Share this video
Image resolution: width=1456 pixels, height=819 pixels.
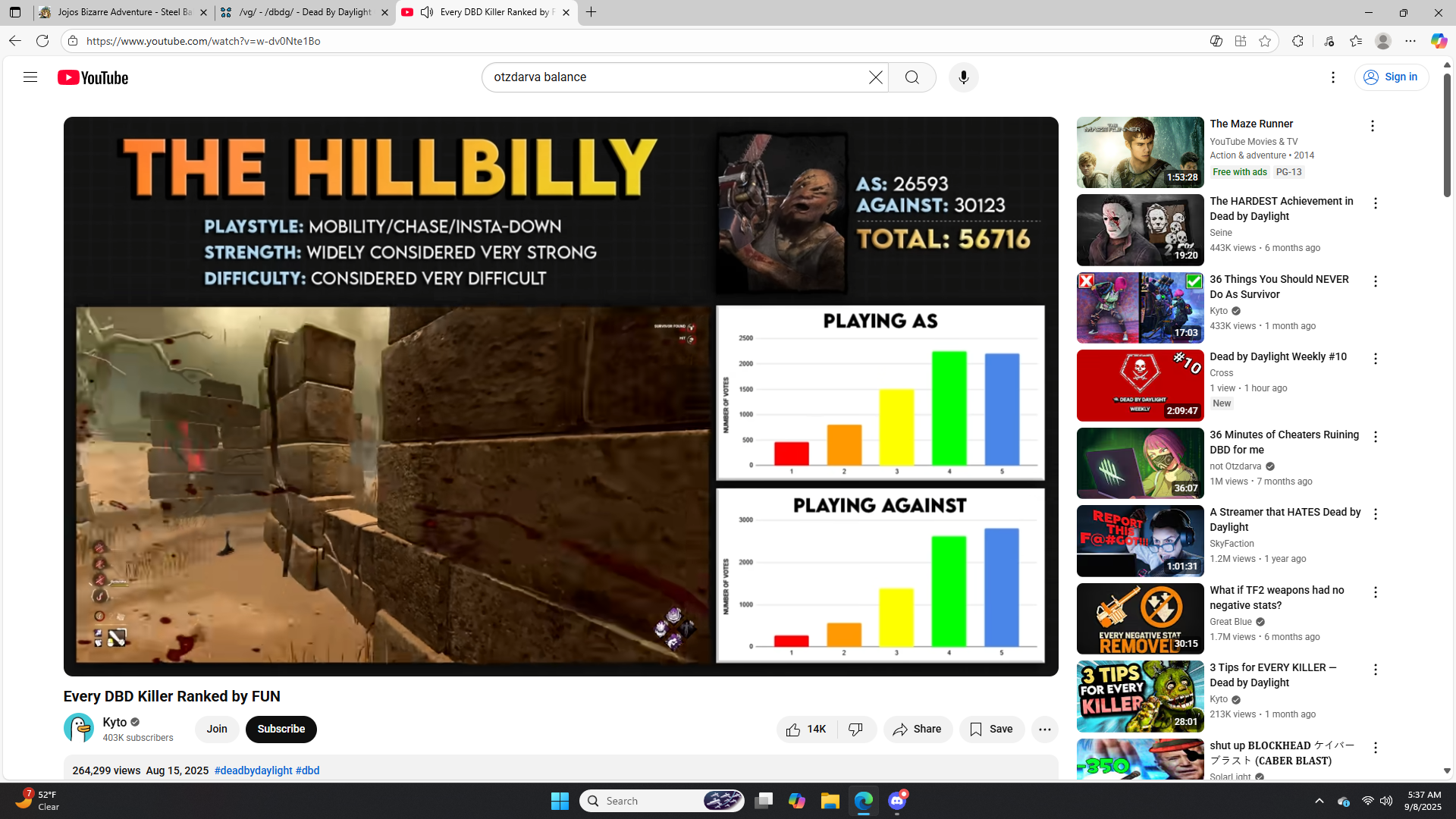918,729
